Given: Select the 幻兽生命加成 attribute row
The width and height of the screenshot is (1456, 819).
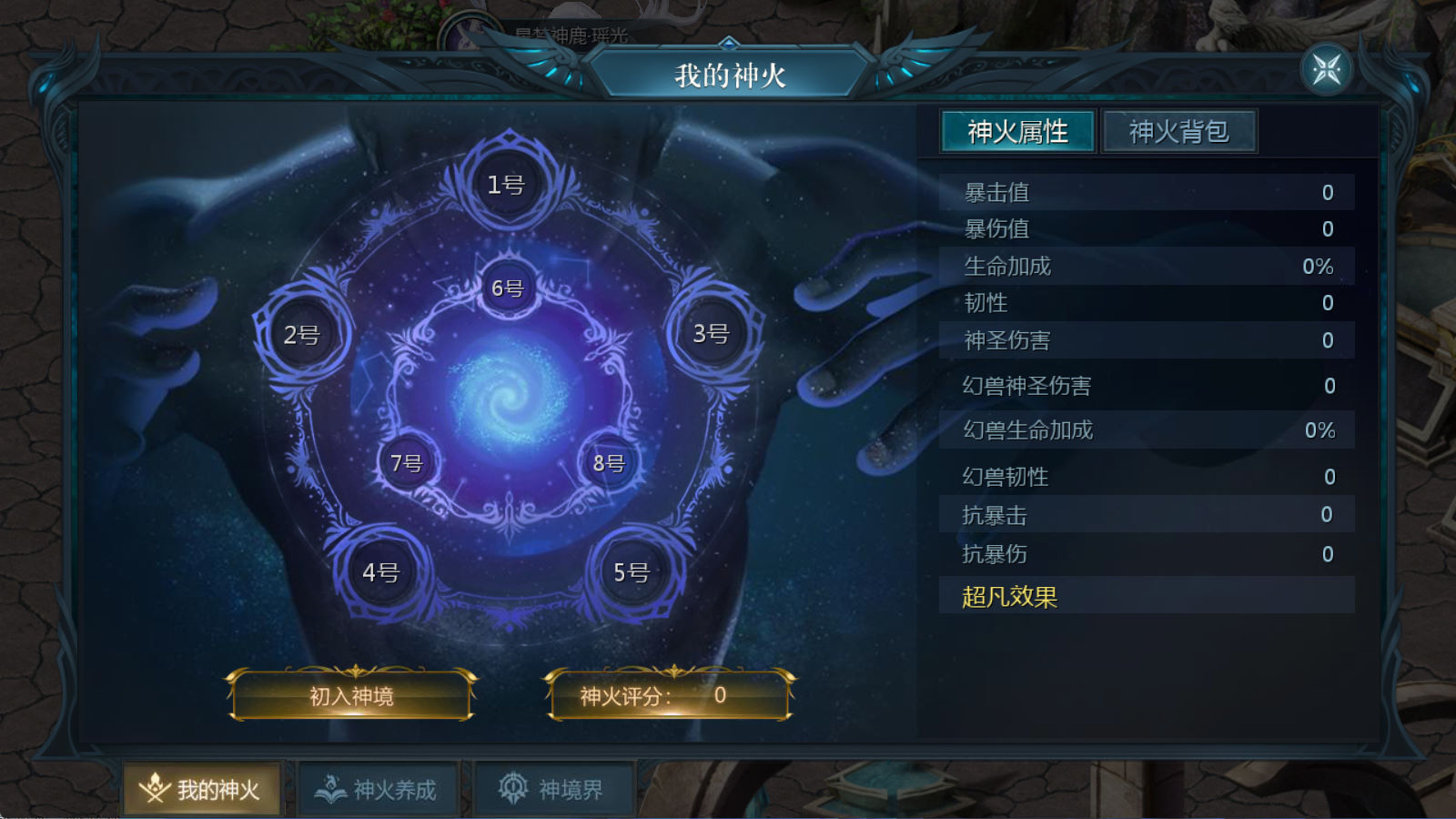Looking at the screenshot, I should coord(1147,430).
